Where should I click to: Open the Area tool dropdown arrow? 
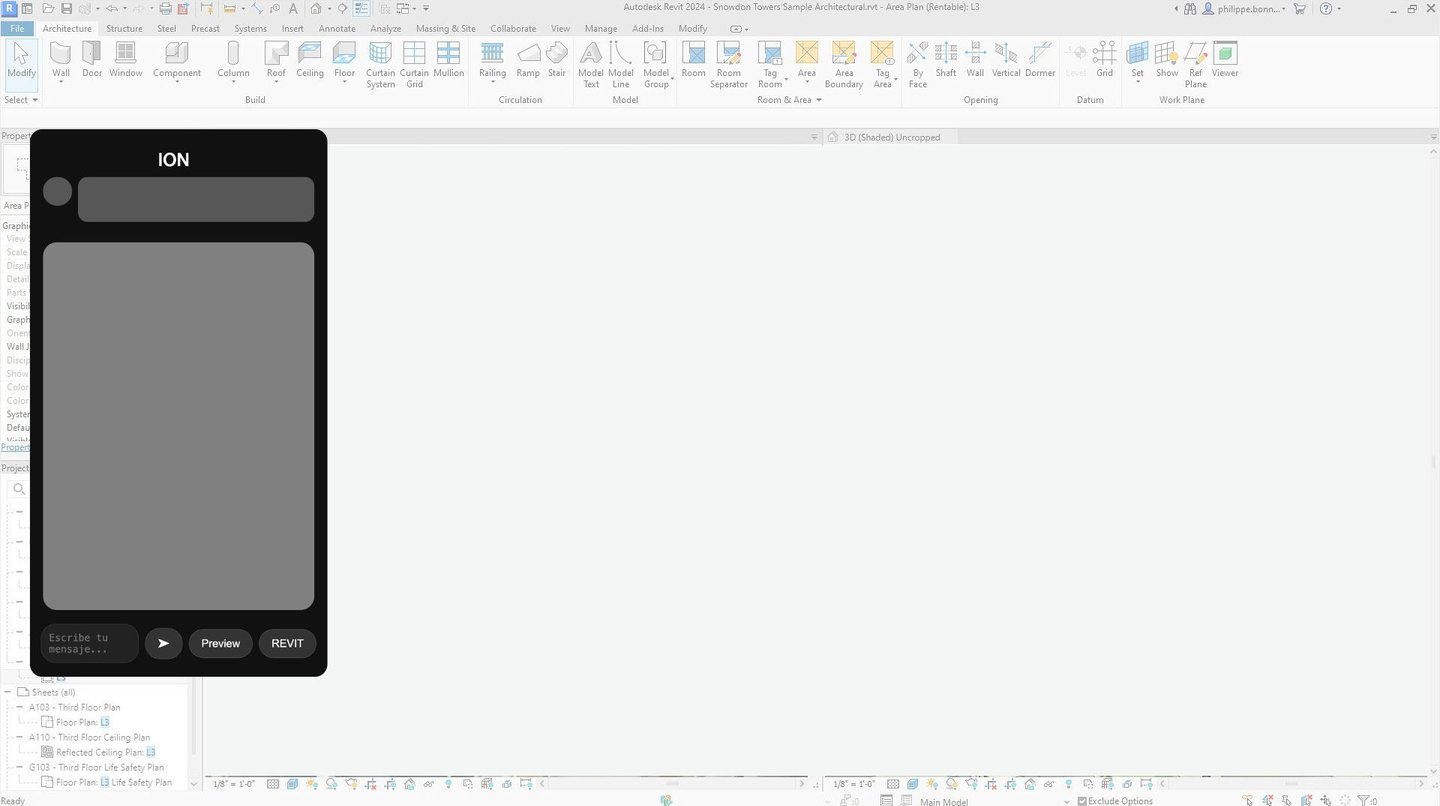pos(807,82)
